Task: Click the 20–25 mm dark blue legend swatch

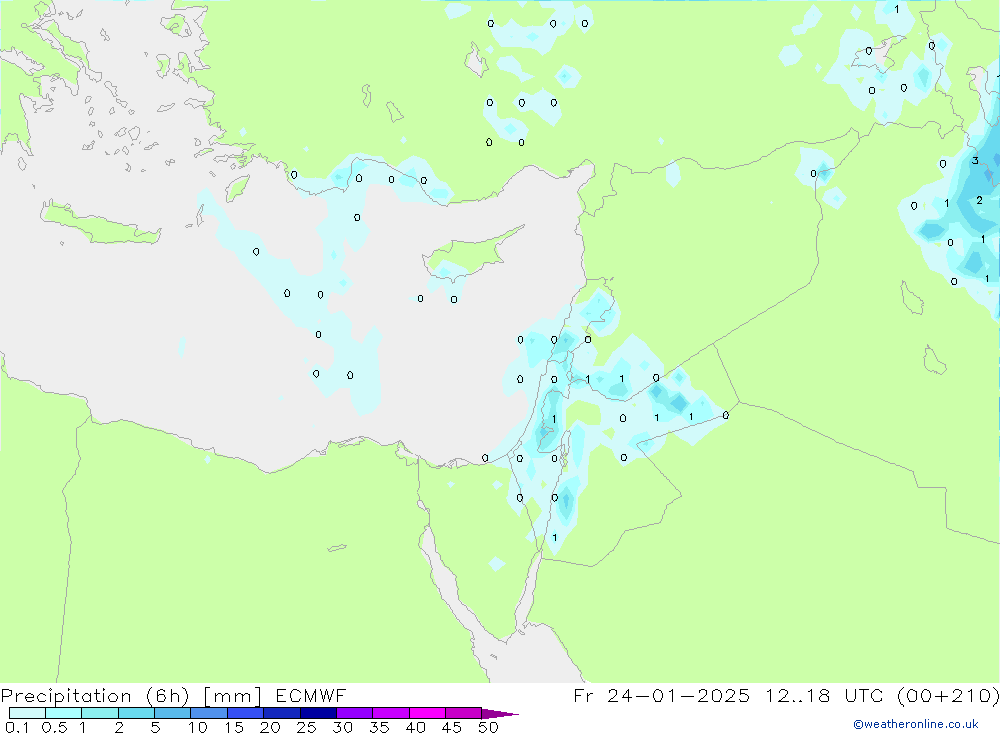Action: point(282,713)
